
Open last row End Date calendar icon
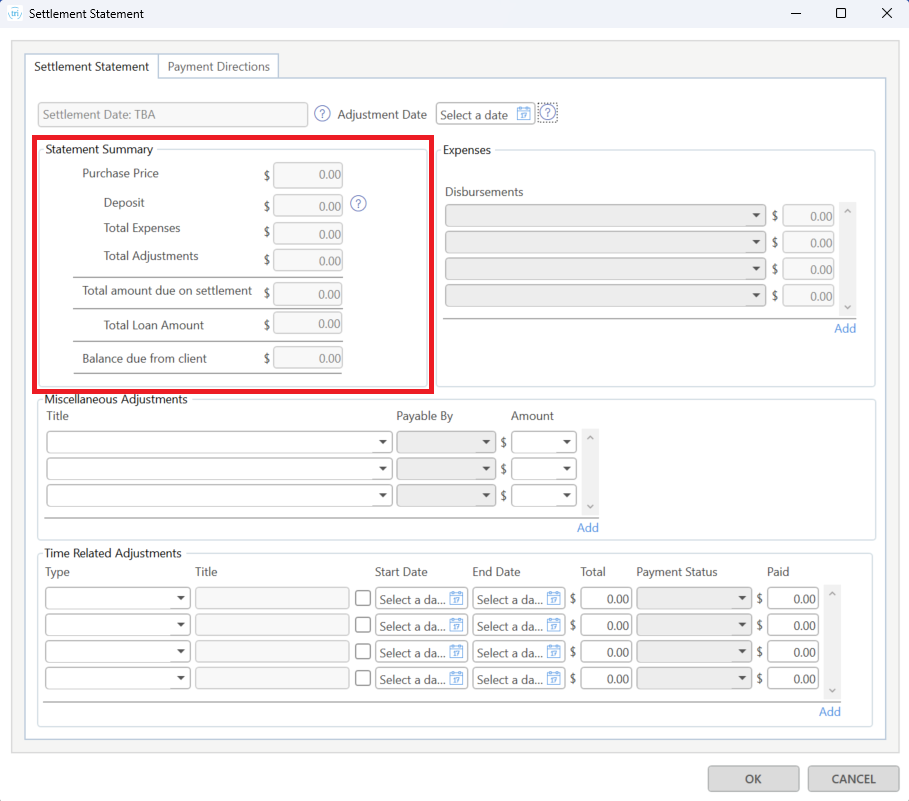pos(554,679)
